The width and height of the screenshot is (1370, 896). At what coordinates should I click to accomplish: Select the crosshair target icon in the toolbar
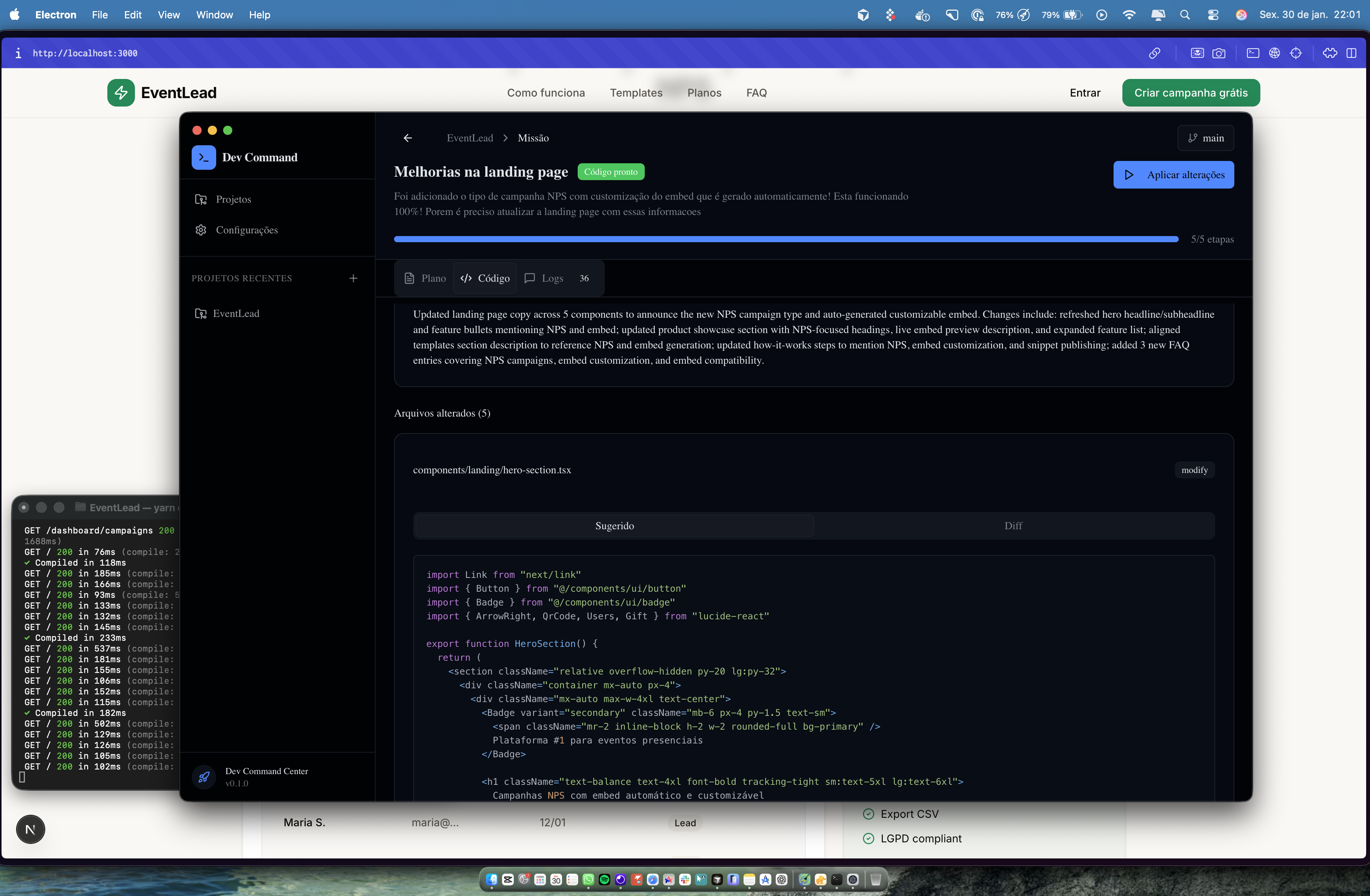pos(1296,53)
